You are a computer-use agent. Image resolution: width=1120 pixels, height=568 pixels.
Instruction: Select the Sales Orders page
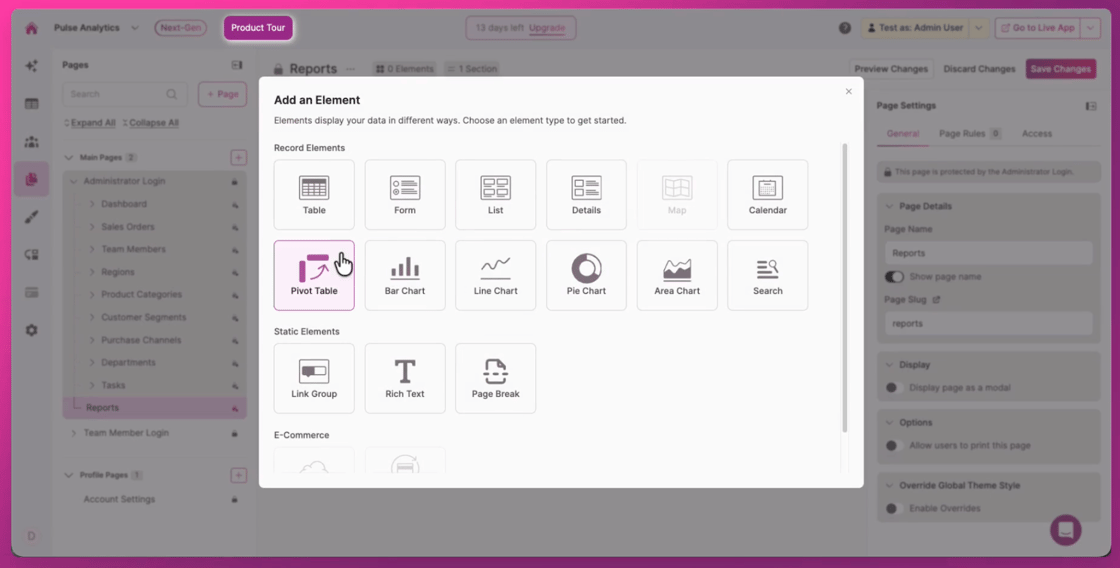[128, 227]
